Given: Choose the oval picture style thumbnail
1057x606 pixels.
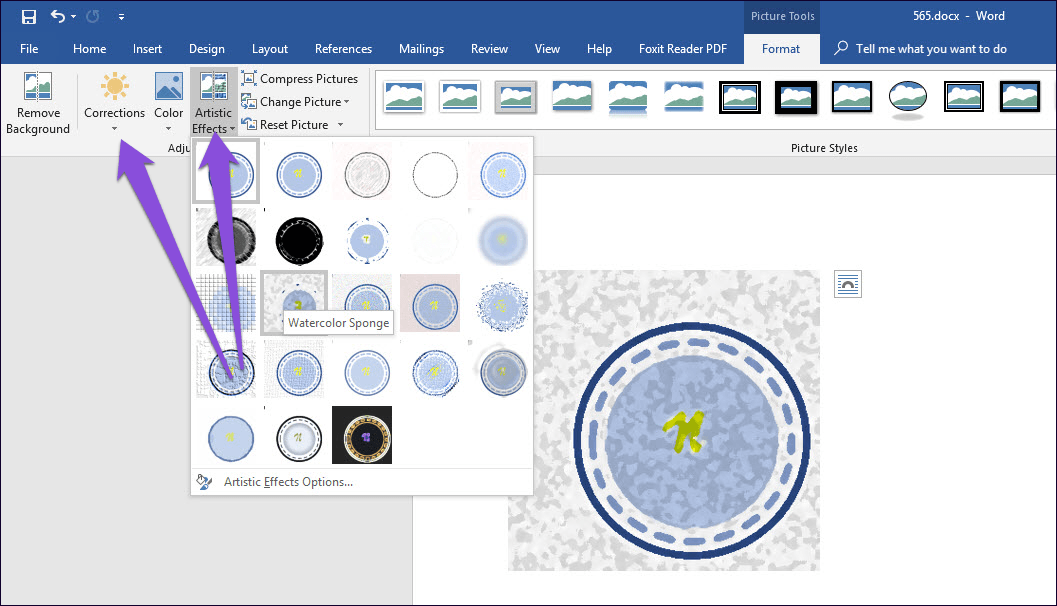Looking at the screenshot, I should click(907, 97).
